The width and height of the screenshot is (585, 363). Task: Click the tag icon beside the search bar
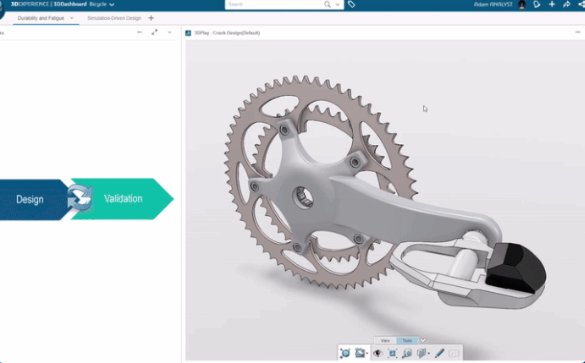[x=351, y=4]
